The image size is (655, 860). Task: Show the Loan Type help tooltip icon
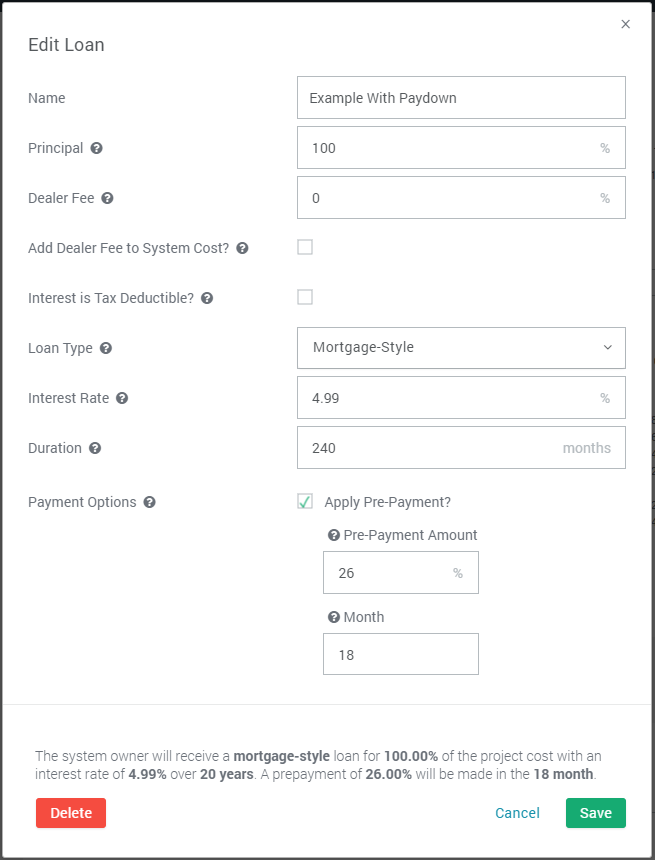tap(106, 348)
